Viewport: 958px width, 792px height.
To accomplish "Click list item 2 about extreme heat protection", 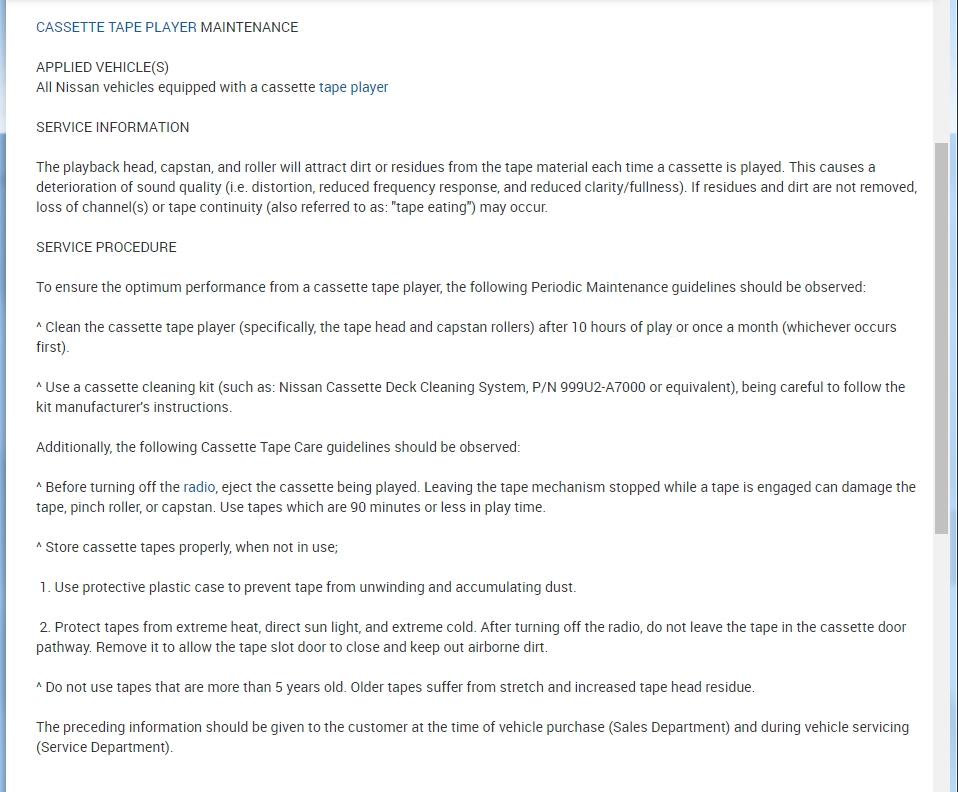I will pyautogui.click(x=470, y=627).
